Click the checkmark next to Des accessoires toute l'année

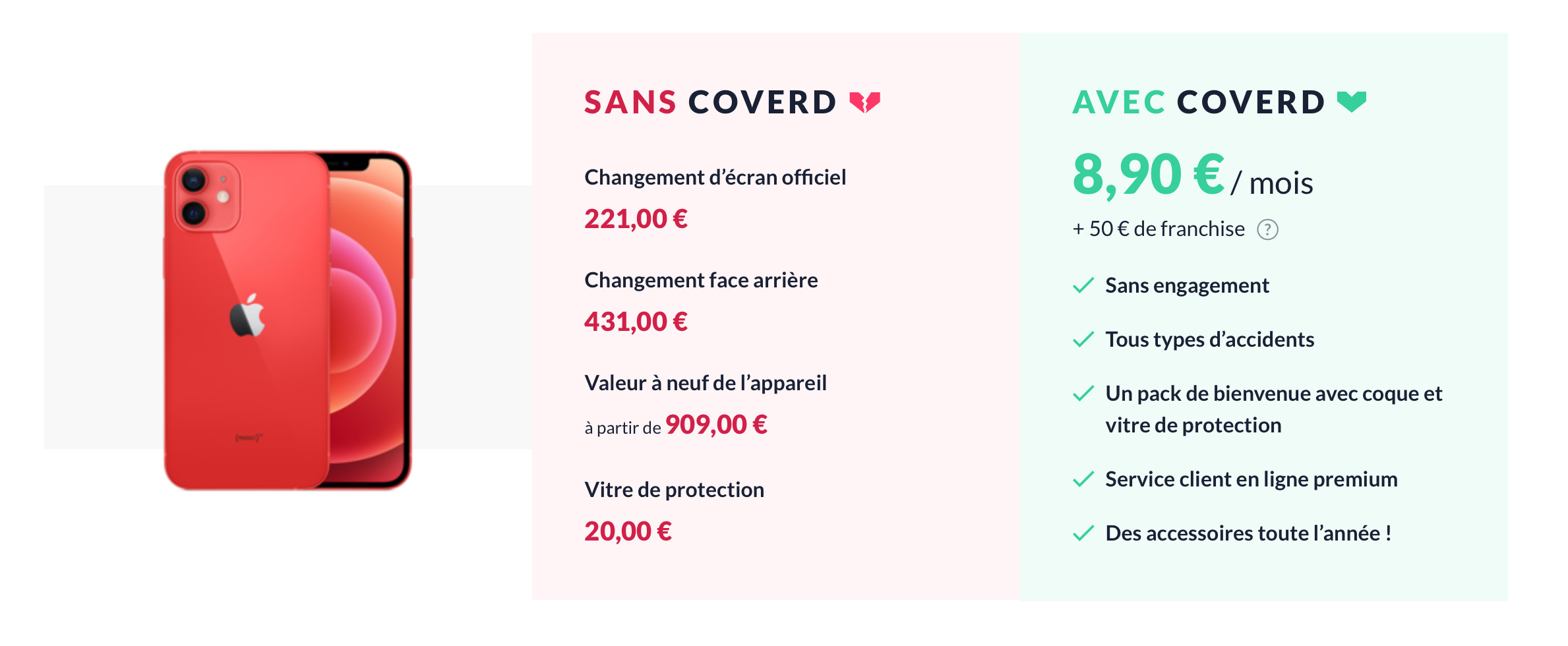point(1083,533)
